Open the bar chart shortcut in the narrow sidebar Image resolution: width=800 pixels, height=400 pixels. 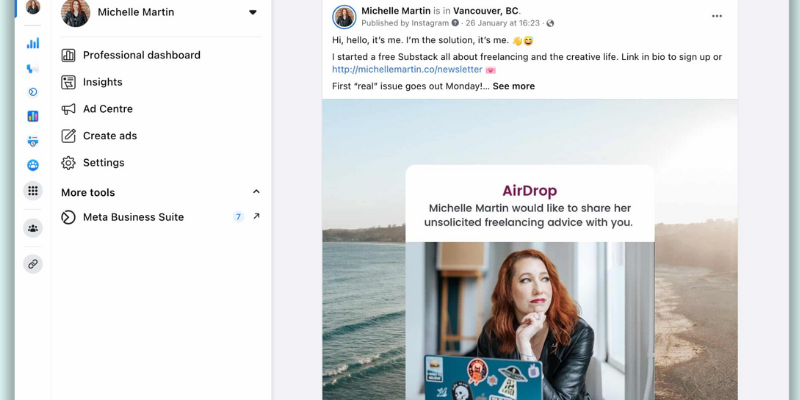pyautogui.click(x=33, y=43)
